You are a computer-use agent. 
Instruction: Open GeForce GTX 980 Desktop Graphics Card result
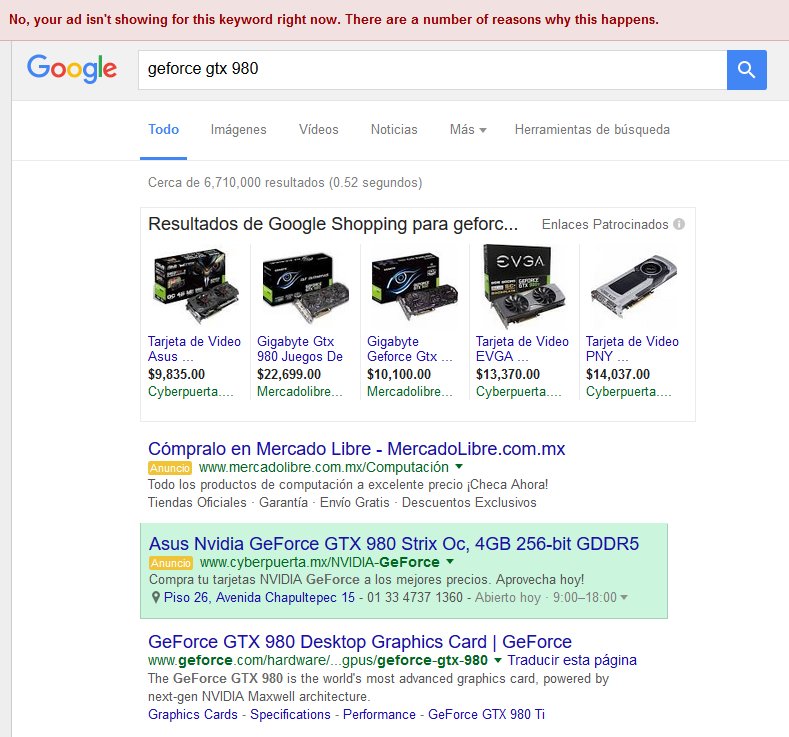click(360, 642)
